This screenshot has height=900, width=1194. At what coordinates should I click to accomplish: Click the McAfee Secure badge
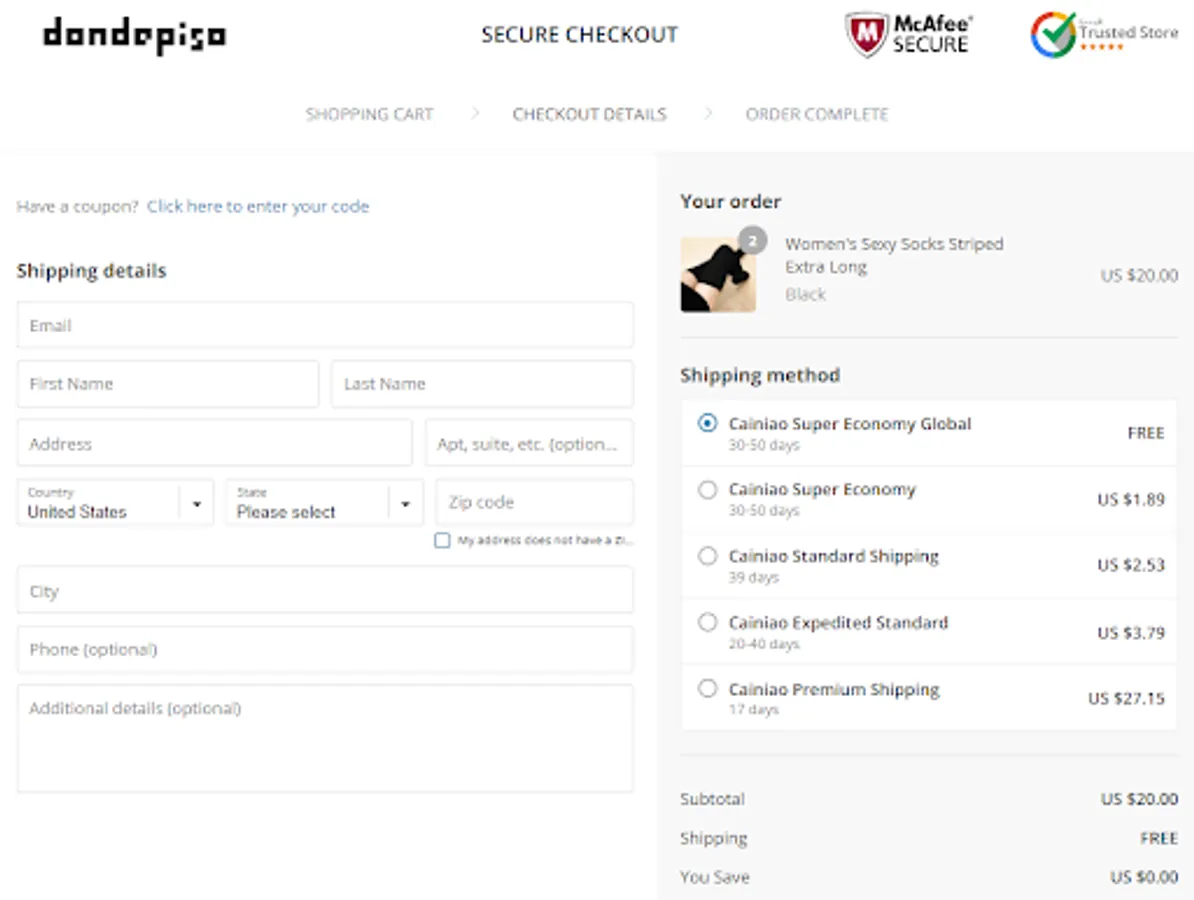[909, 35]
